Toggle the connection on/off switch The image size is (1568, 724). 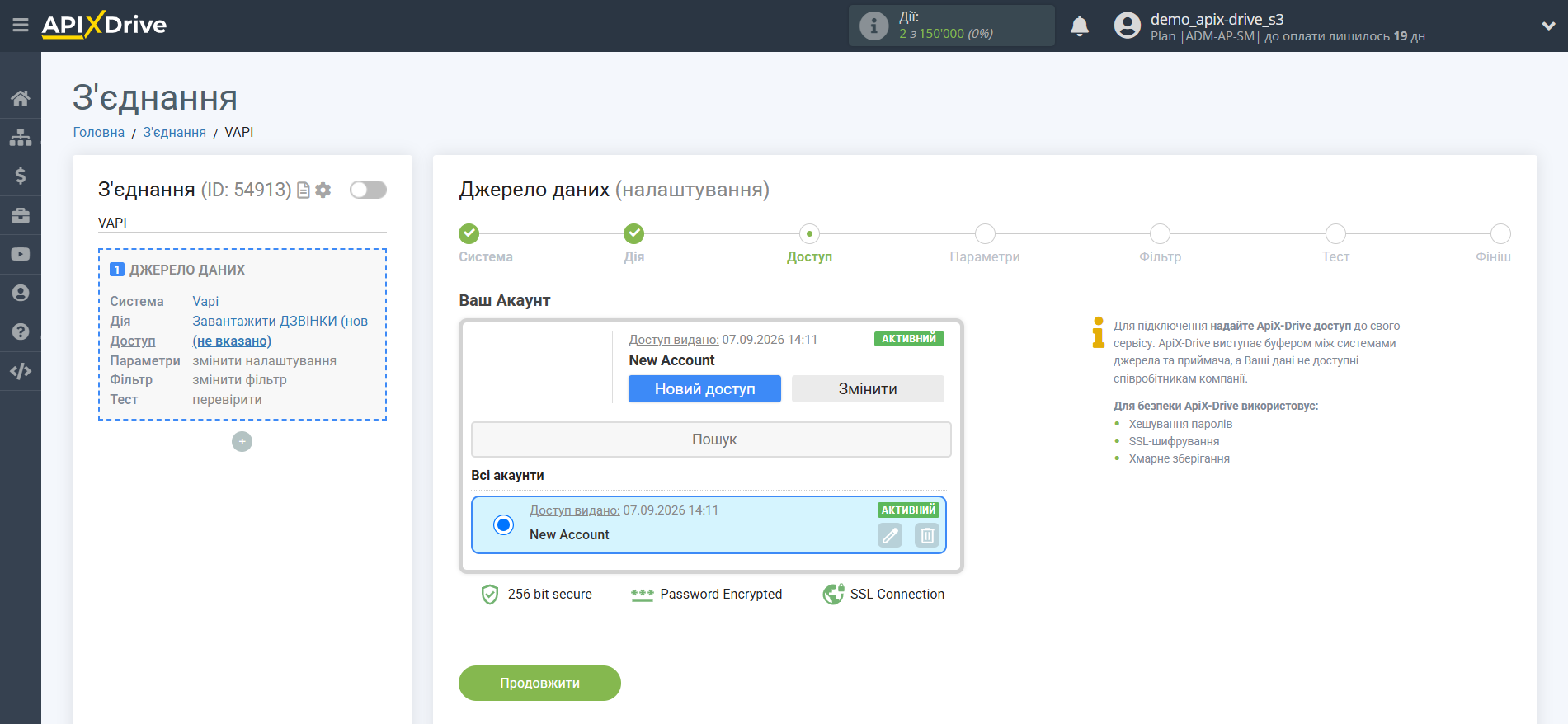pyautogui.click(x=368, y=190)
